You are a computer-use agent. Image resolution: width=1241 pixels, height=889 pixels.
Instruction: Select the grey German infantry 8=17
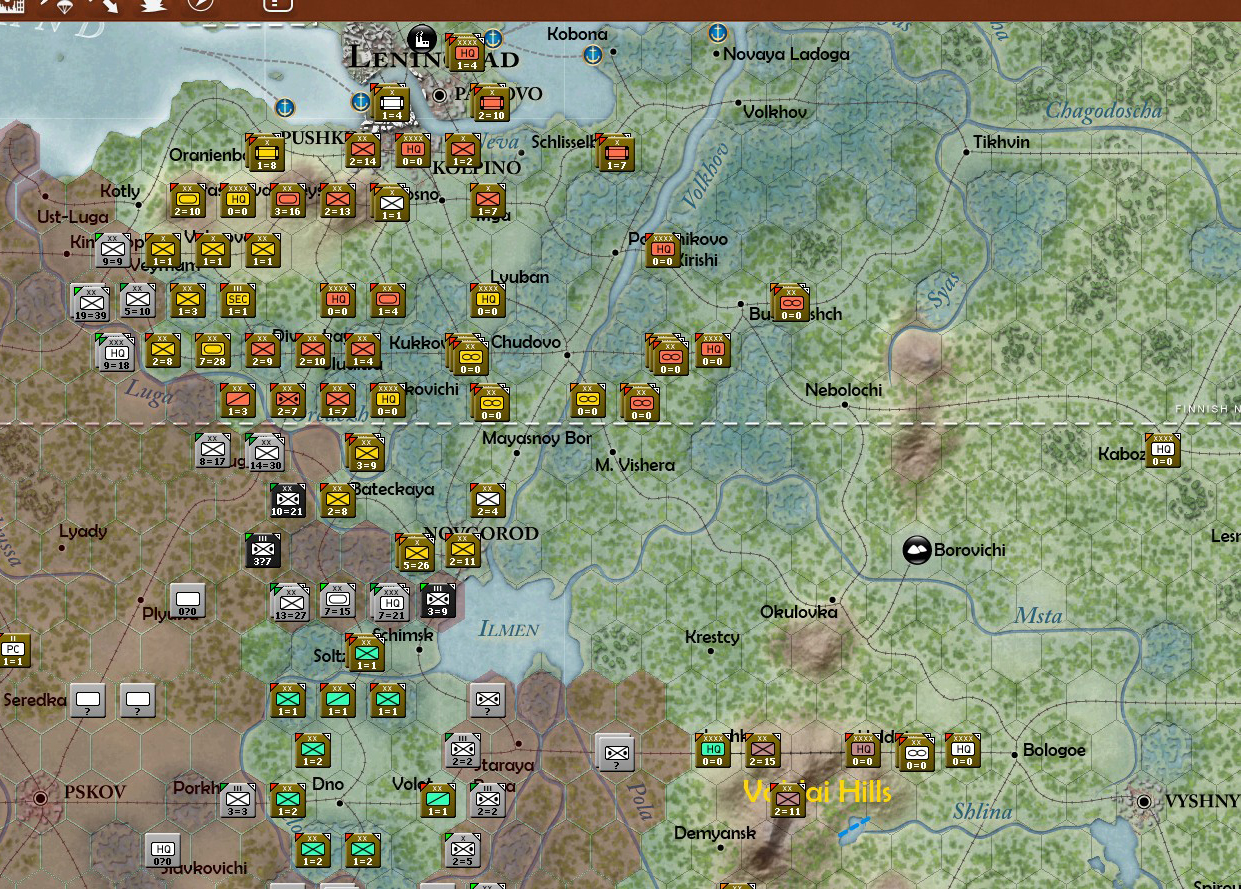[212, 450]
